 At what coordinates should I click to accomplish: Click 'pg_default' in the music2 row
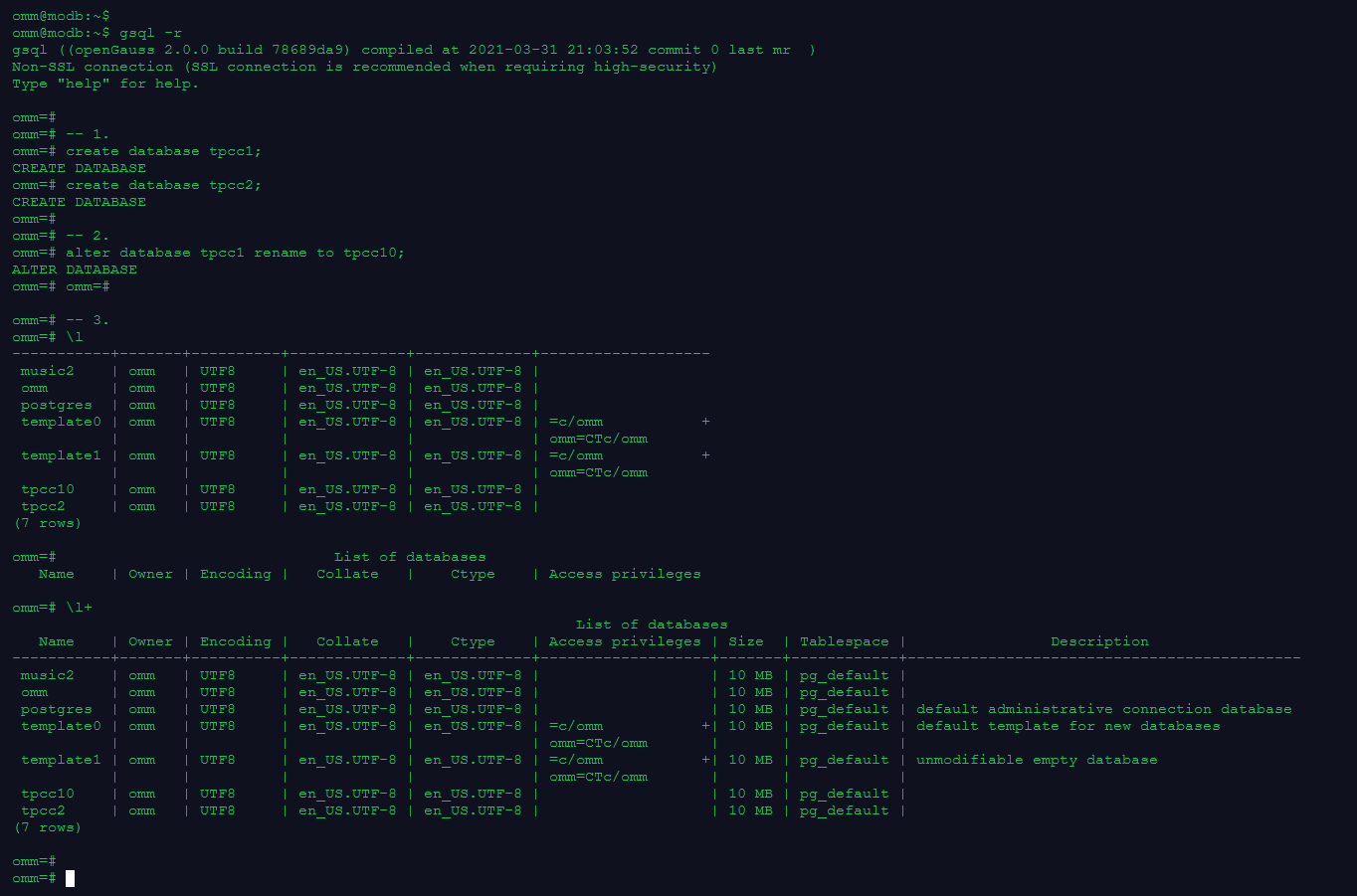pyautogui.click(x=845, y=675)
